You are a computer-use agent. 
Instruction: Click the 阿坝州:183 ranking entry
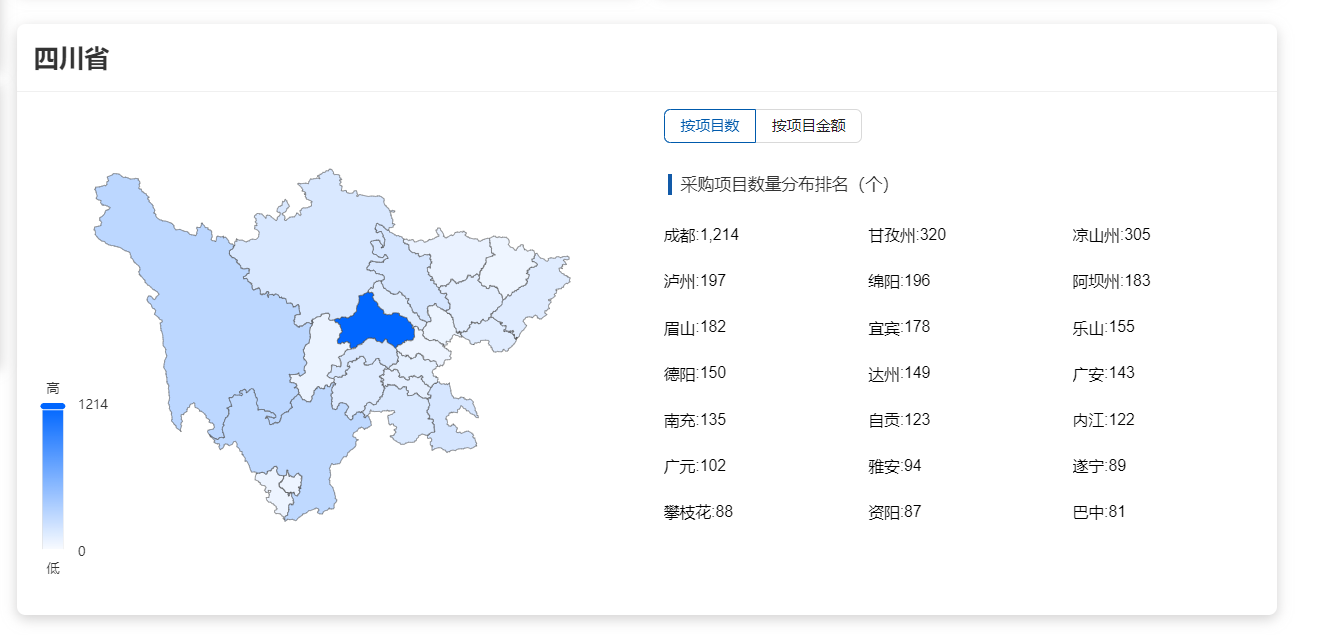(1111, 281)
